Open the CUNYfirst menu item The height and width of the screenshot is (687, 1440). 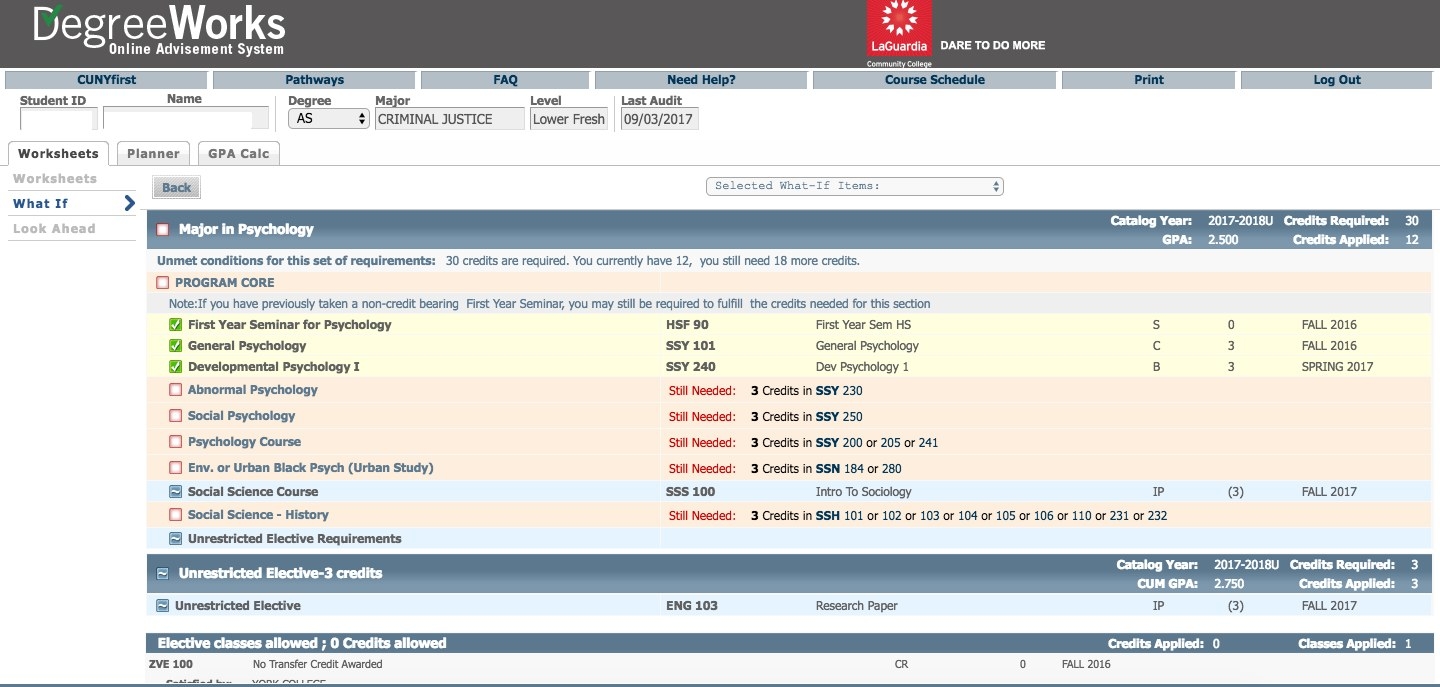(106, 80)
